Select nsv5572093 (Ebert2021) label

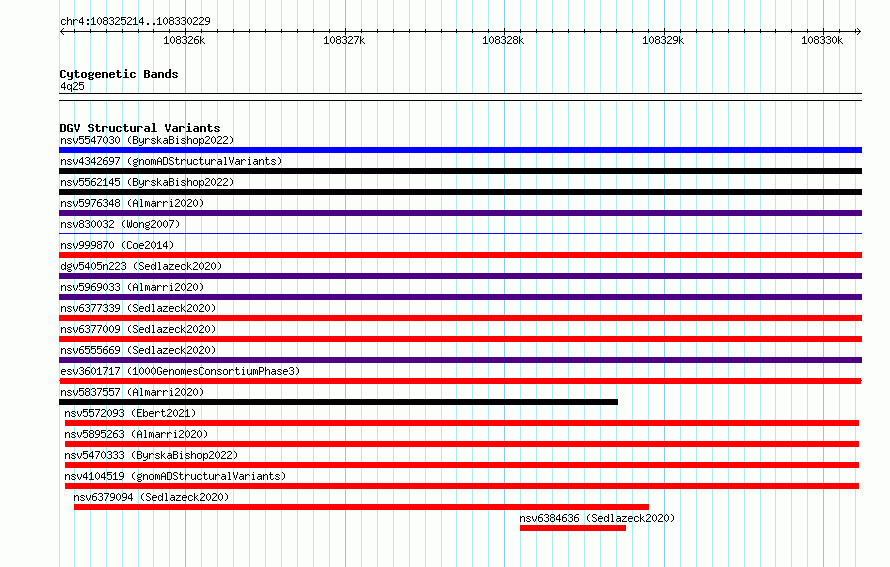tap(130, 413)
